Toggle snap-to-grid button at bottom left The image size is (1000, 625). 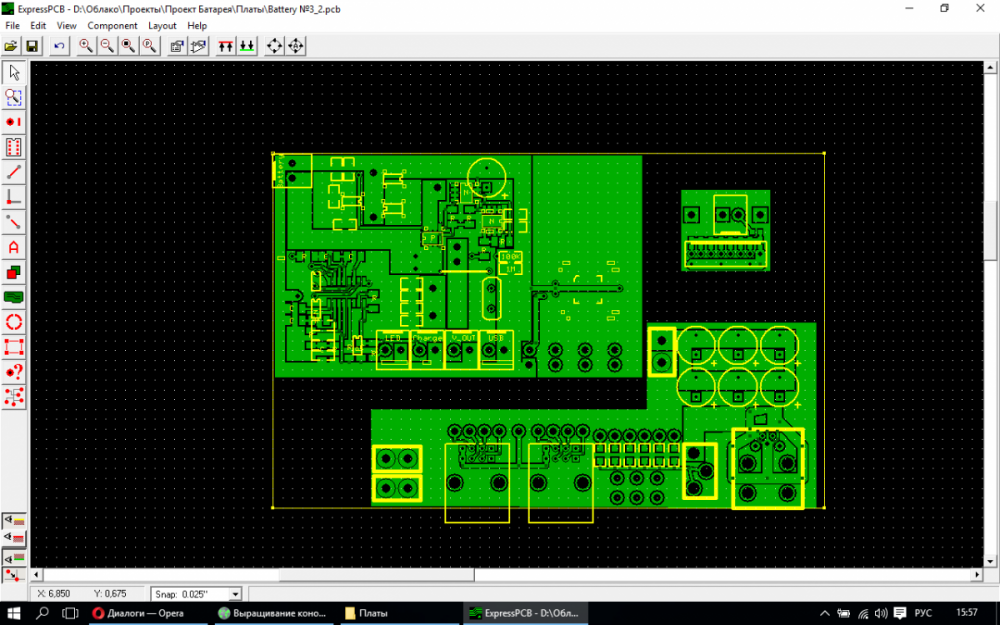(x=13, y=575)
